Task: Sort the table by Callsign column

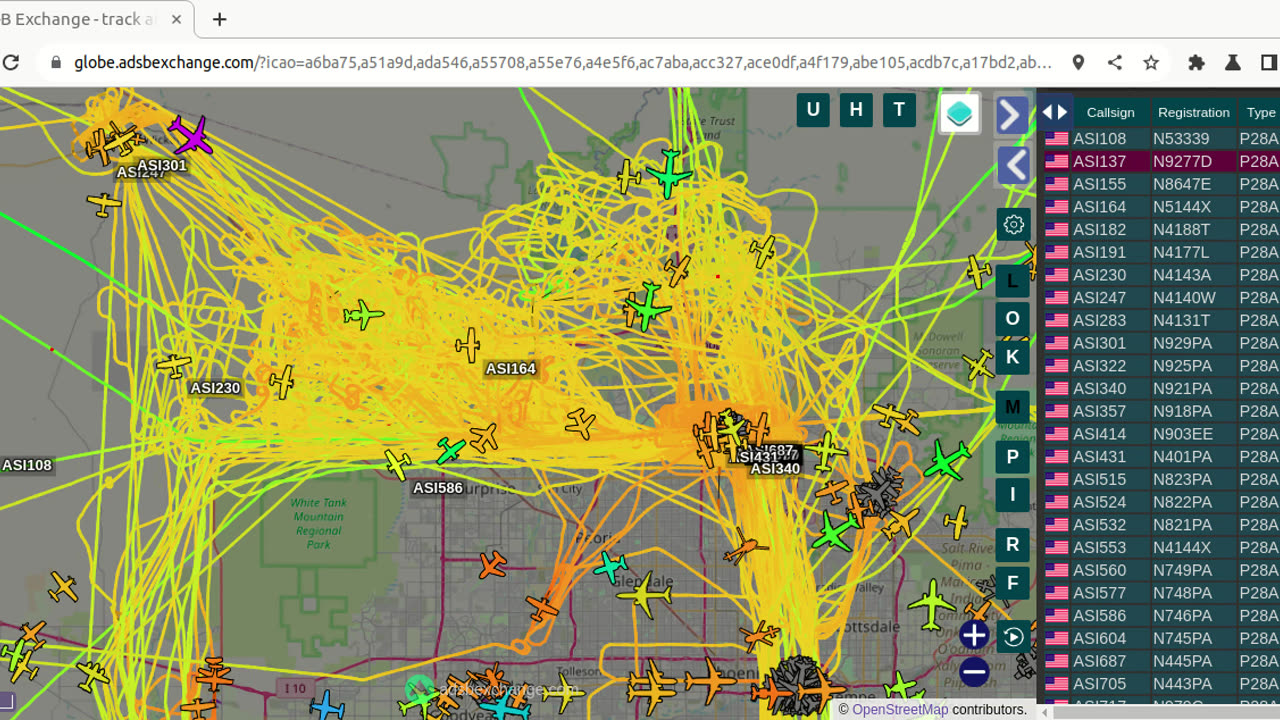Action: (1110, 112)
